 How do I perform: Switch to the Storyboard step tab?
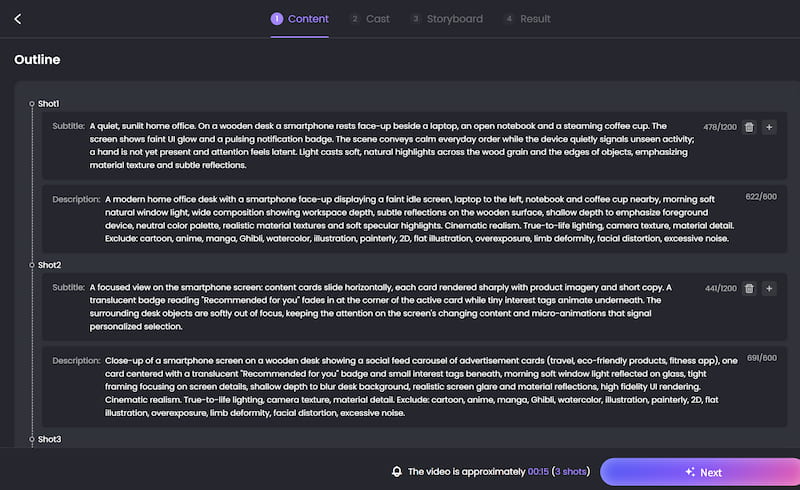[447, 19]
